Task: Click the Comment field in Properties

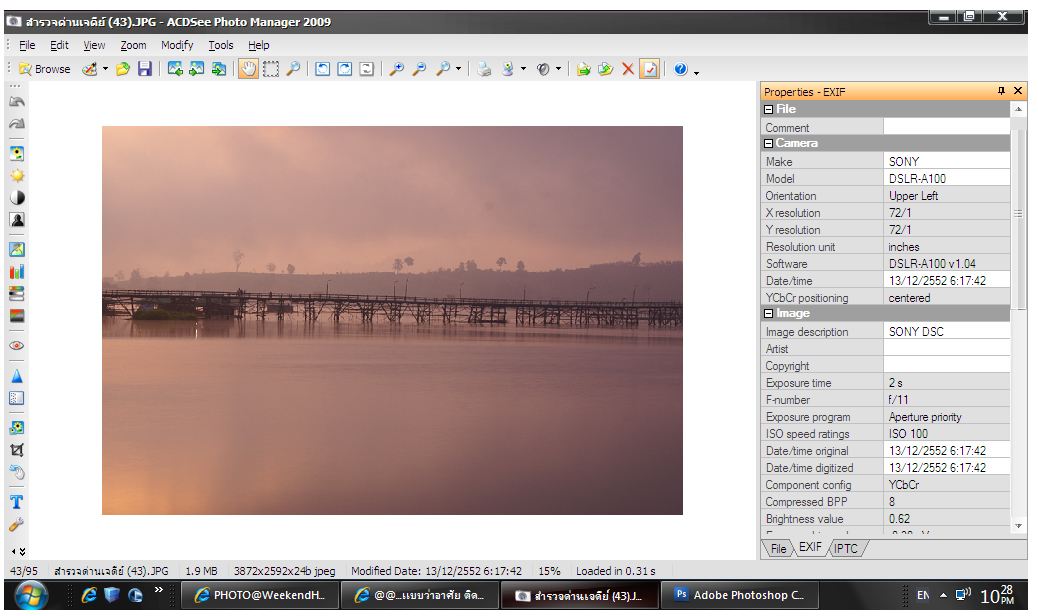Action: tap(946, 127)
